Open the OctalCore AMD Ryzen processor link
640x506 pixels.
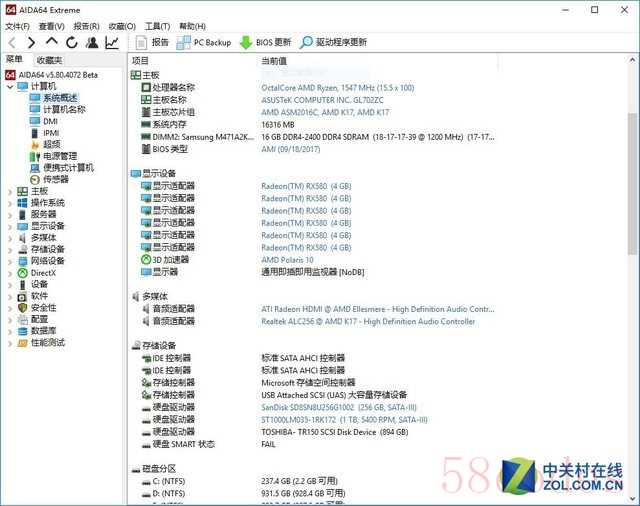[338, 88]
